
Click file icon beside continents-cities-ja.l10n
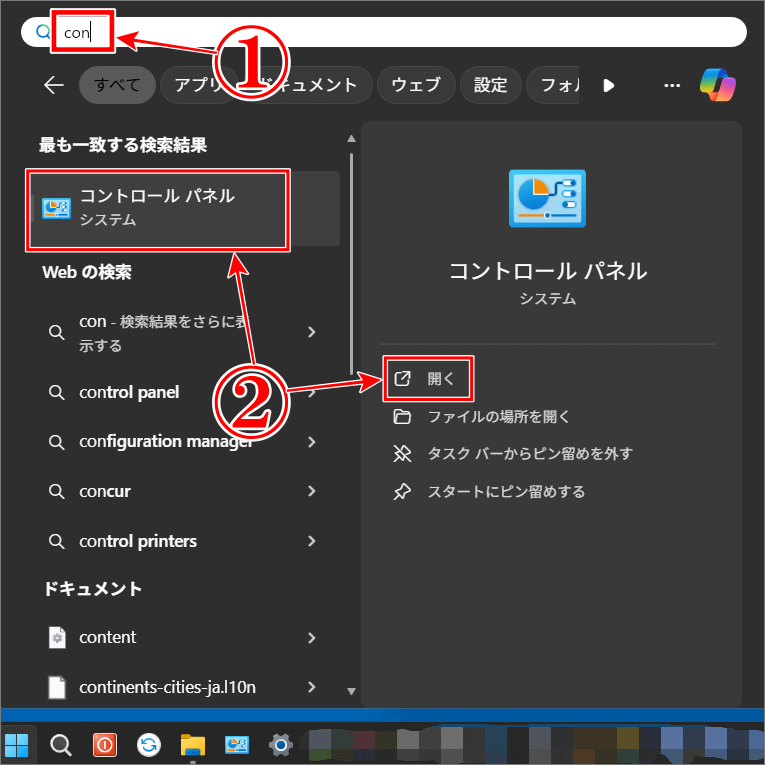pyautogui.click(x=57, y=687)
